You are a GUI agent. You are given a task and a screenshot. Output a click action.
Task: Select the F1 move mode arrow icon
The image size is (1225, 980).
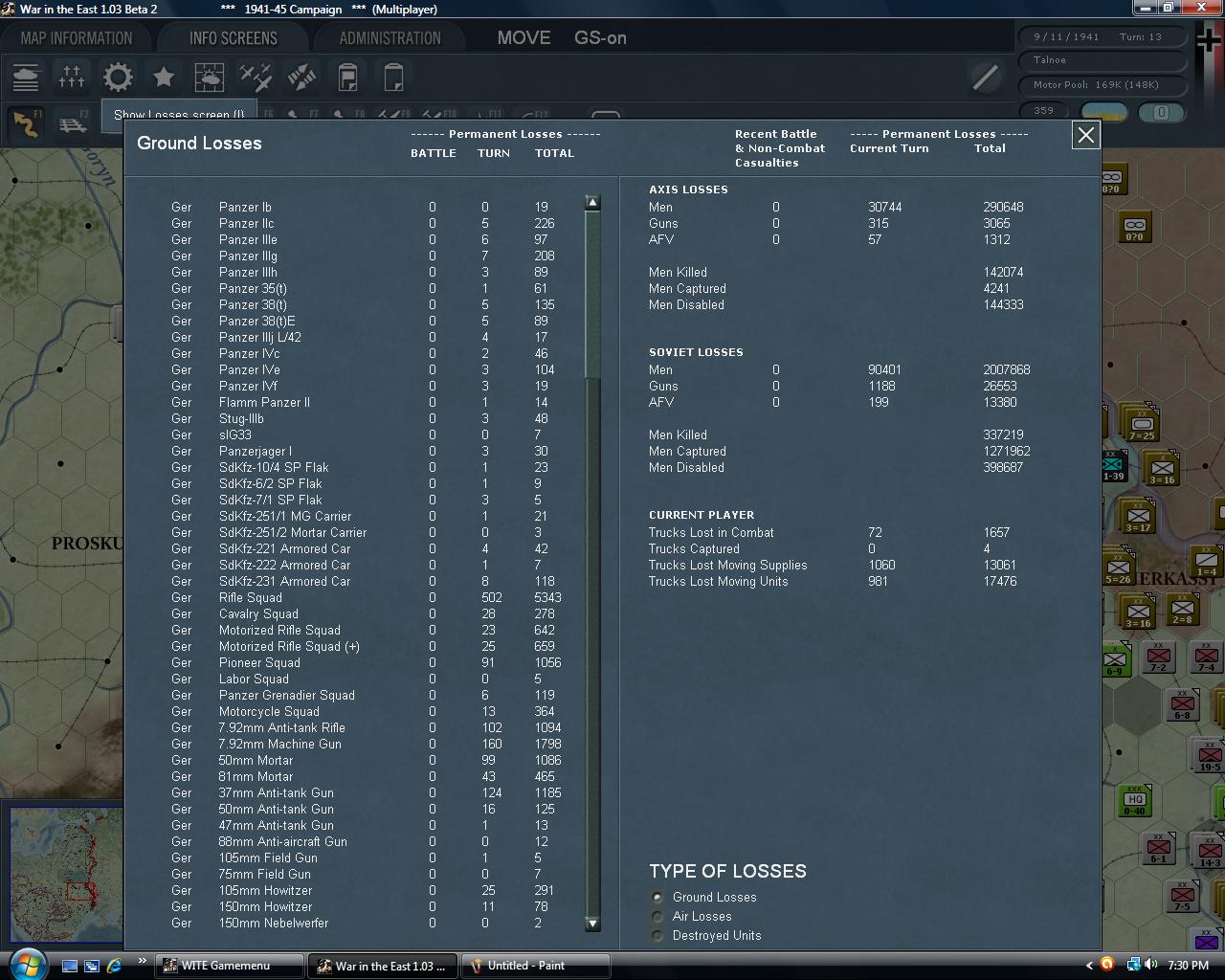coord(26,123)
